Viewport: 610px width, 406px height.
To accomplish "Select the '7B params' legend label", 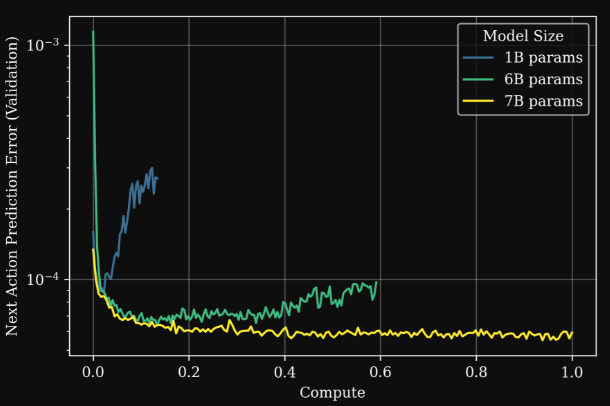I will tap(543, 101).
